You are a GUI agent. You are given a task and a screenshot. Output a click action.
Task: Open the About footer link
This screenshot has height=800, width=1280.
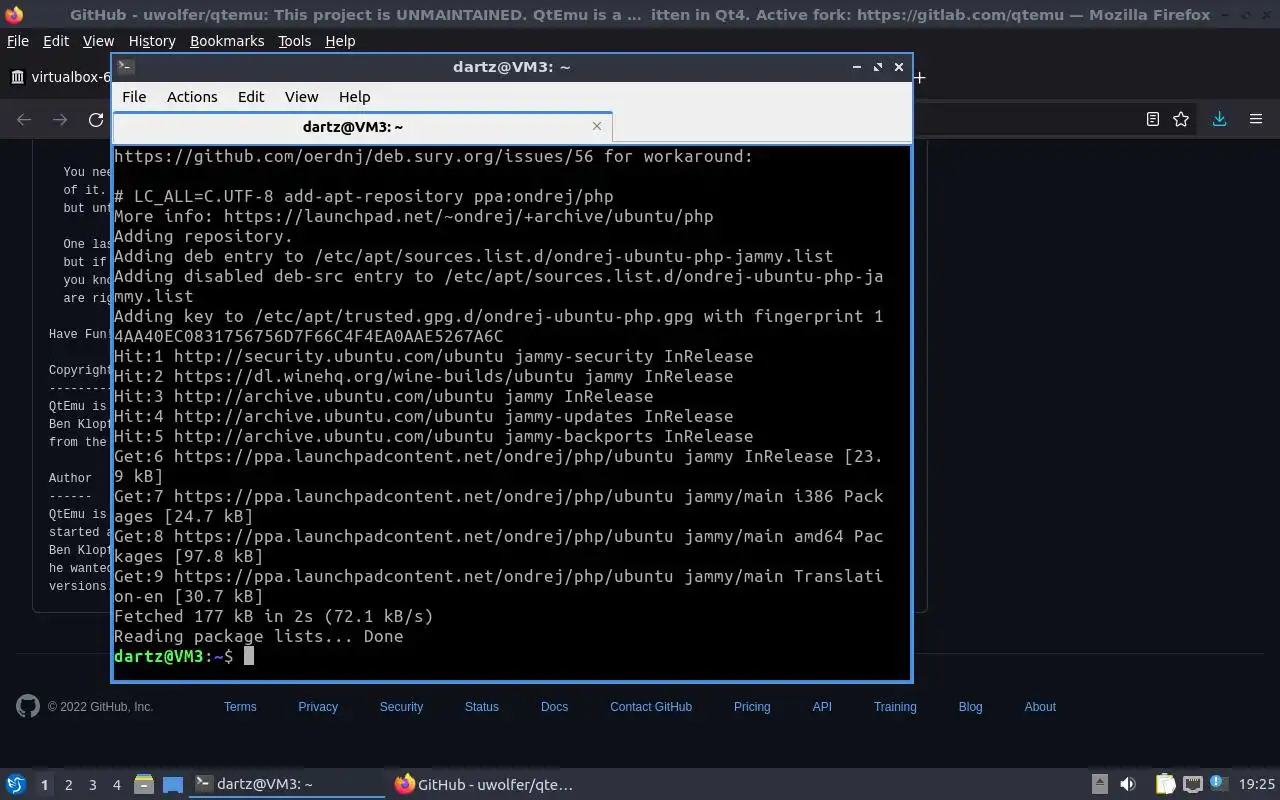tap(1040, 707)
